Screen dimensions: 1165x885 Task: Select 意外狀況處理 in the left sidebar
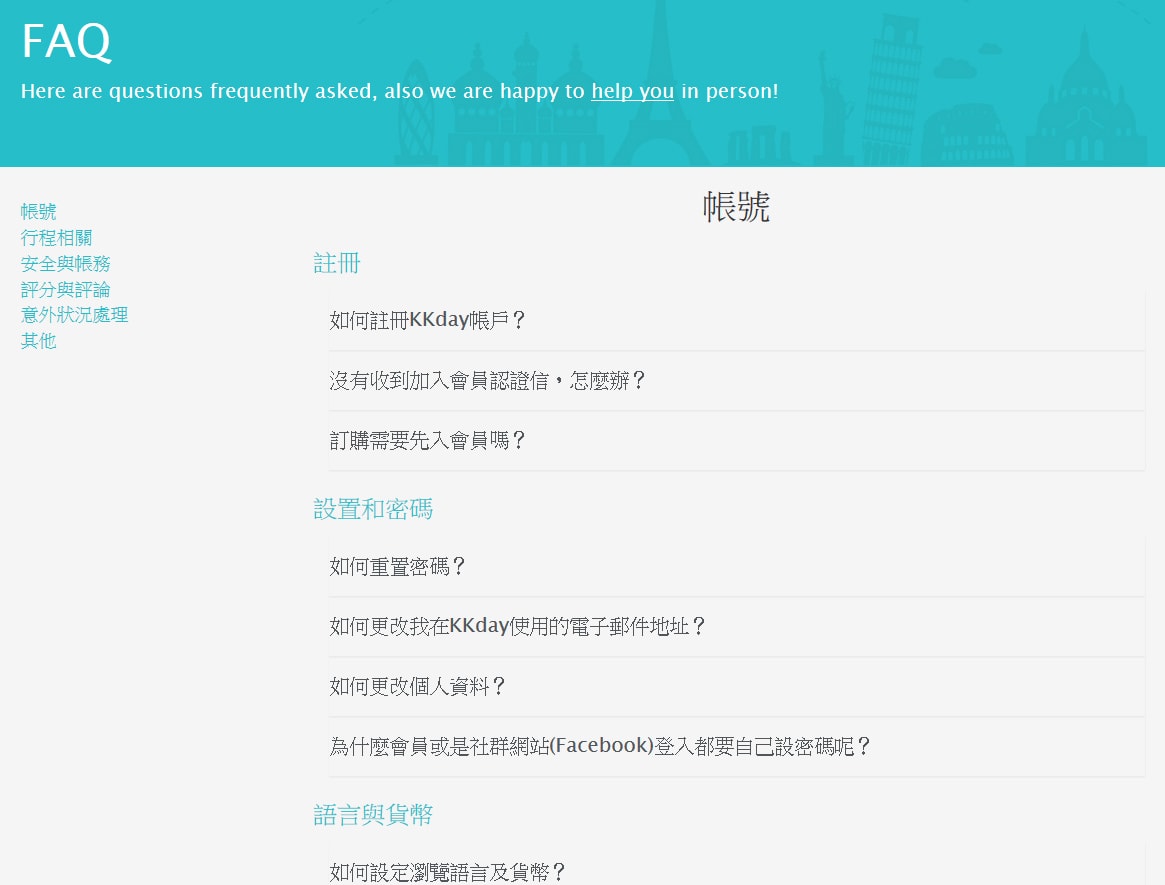click(x=74, y=315)
